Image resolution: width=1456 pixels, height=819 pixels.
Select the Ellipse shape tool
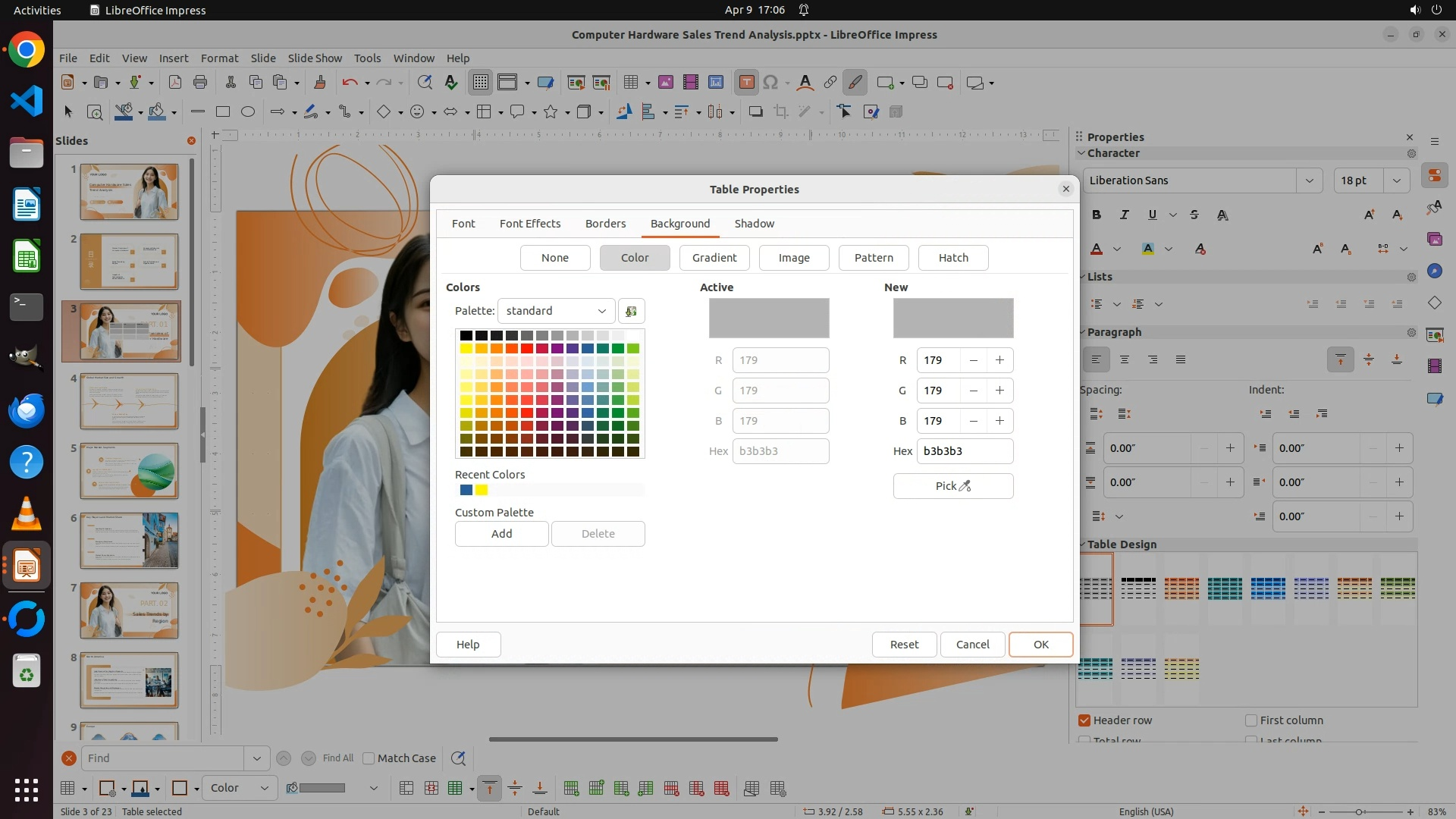[248, 112]
